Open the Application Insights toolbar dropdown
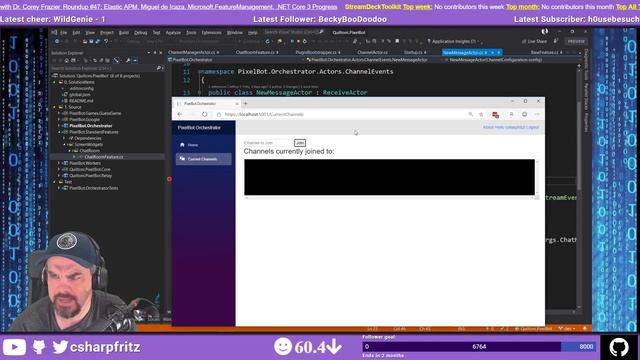The image size is (640, 360). [453, 41]
